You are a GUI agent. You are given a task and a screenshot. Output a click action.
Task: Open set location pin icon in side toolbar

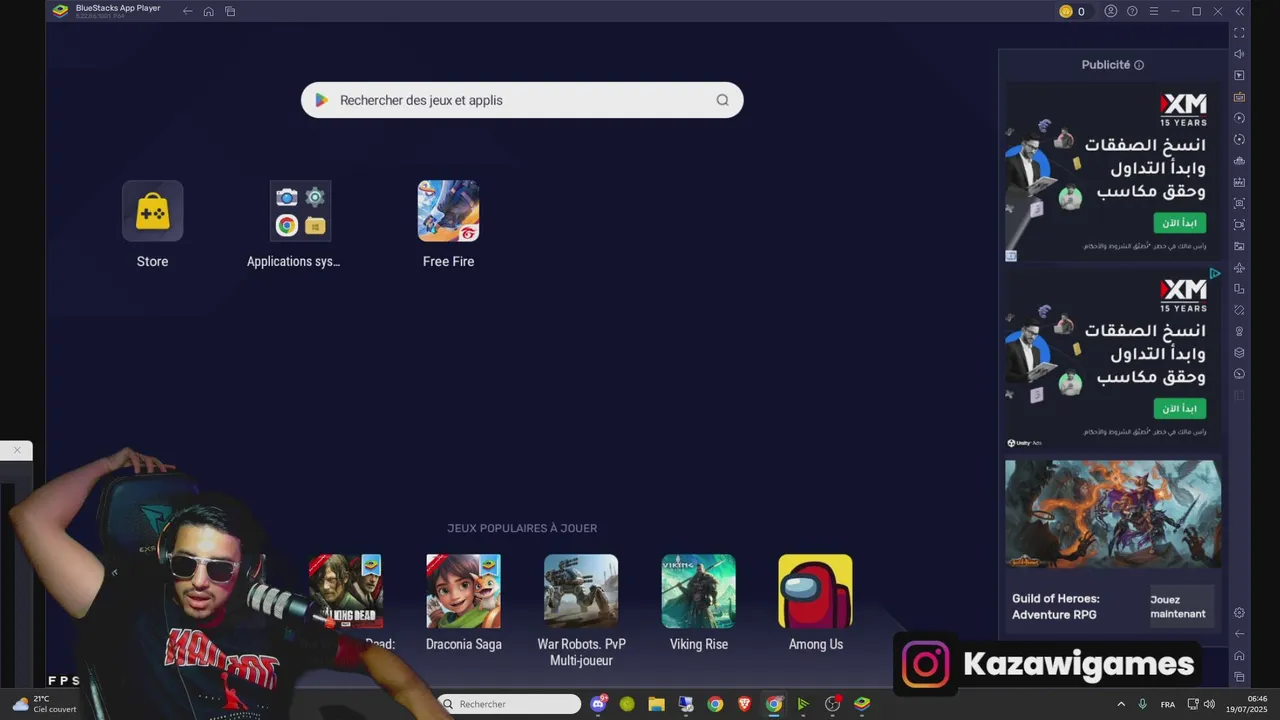tap(1239, 331)
